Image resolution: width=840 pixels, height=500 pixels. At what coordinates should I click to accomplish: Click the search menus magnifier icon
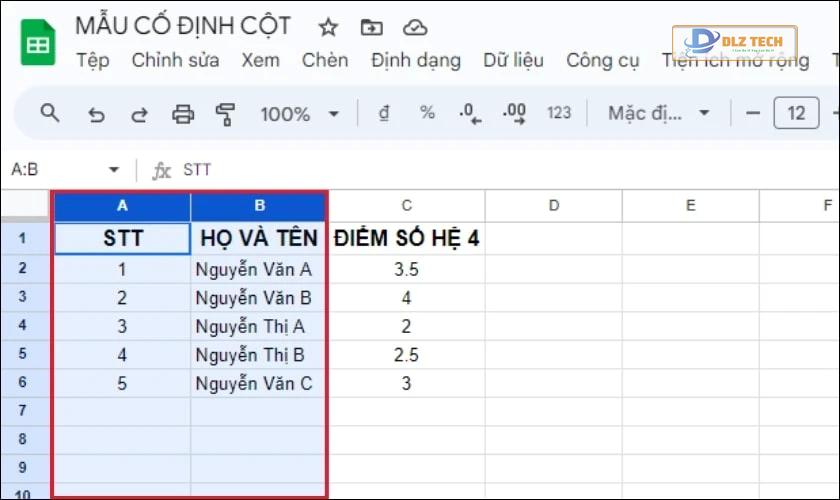50,113
